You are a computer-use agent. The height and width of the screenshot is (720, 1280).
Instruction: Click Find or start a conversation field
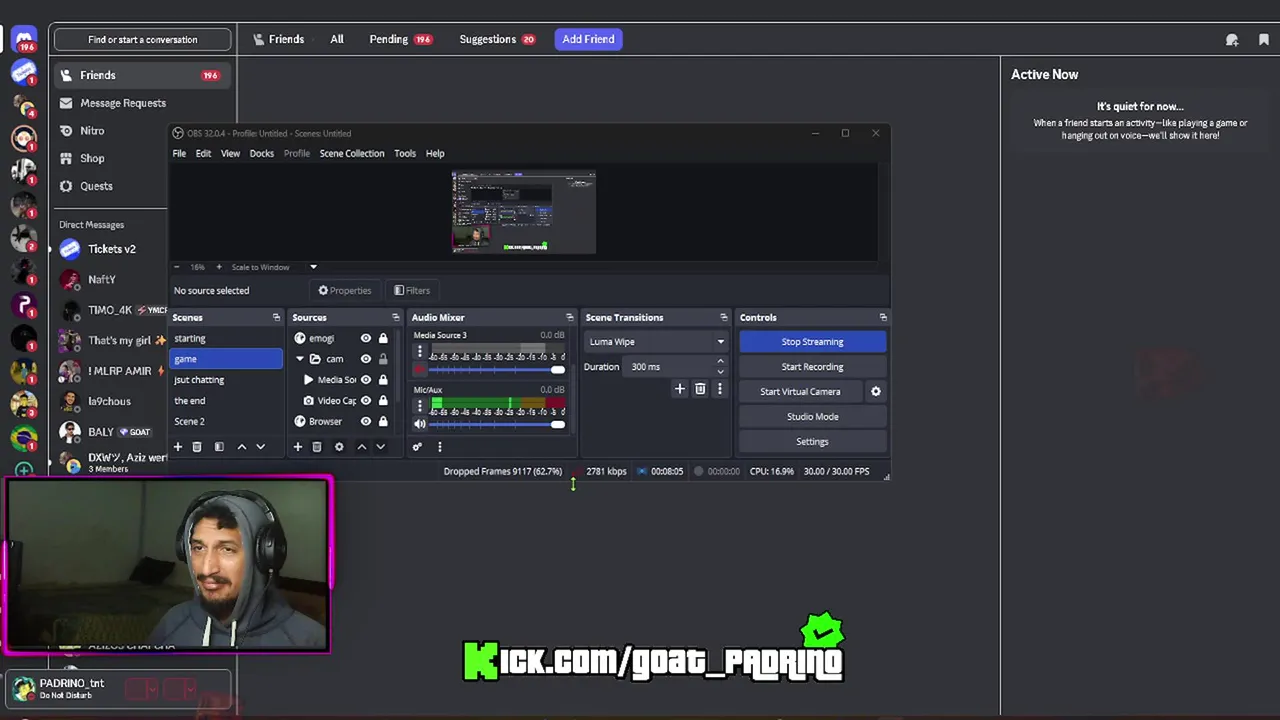(143, 40)
